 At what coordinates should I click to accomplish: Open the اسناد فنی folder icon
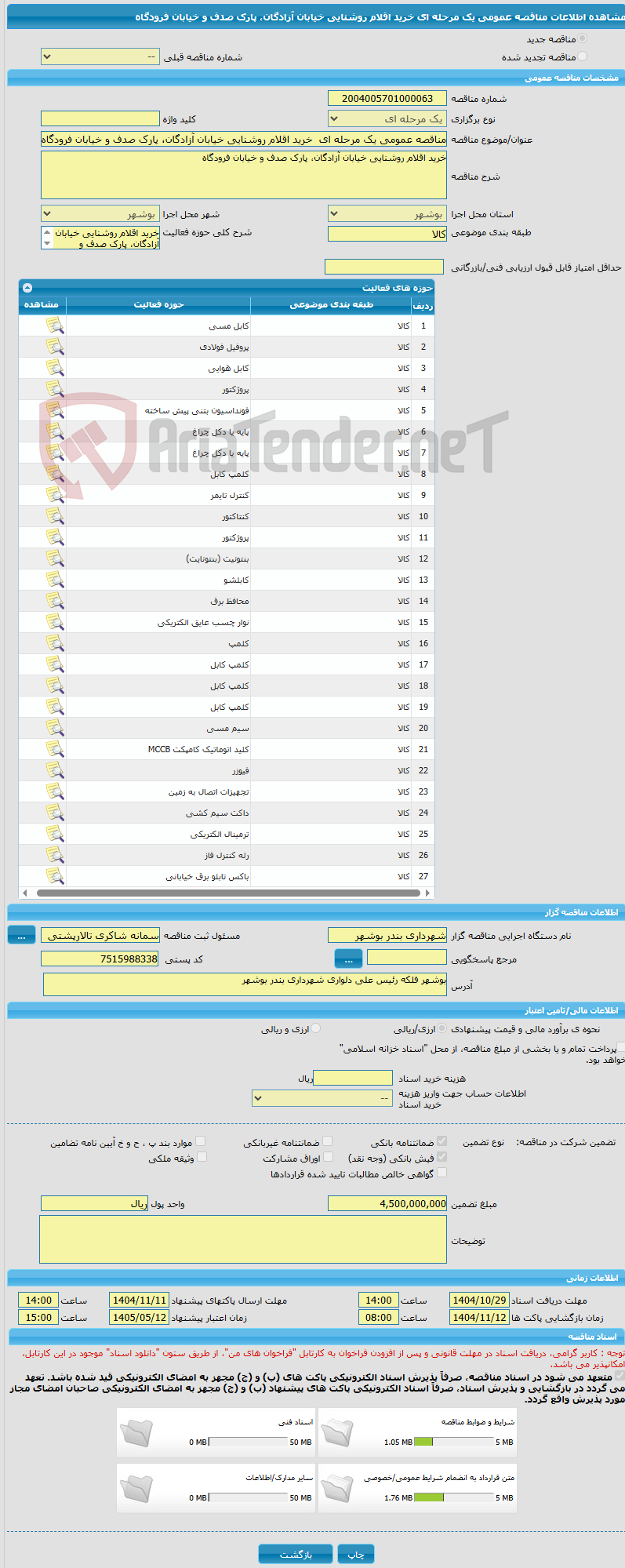(x=136, y=1432)
